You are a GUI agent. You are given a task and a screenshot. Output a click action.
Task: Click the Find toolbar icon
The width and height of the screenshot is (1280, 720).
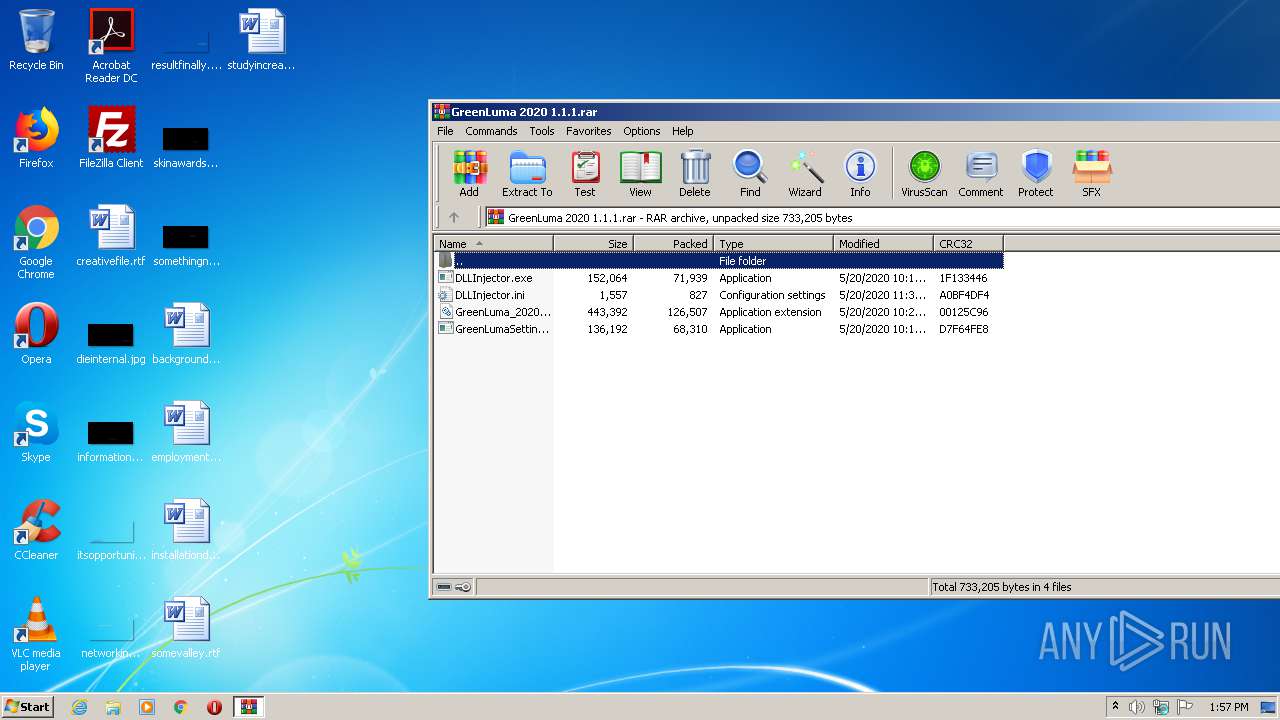pyautogui.click(x=750, y=173)
